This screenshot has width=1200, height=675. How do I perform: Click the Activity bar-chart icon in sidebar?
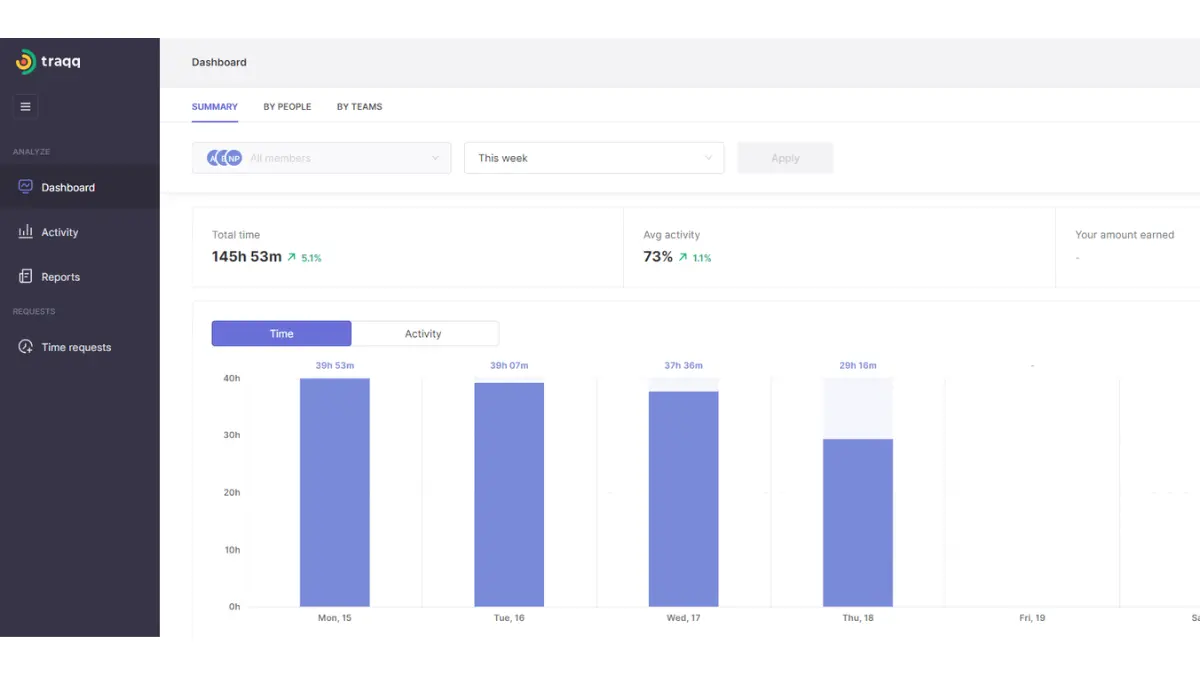[26, 232]
